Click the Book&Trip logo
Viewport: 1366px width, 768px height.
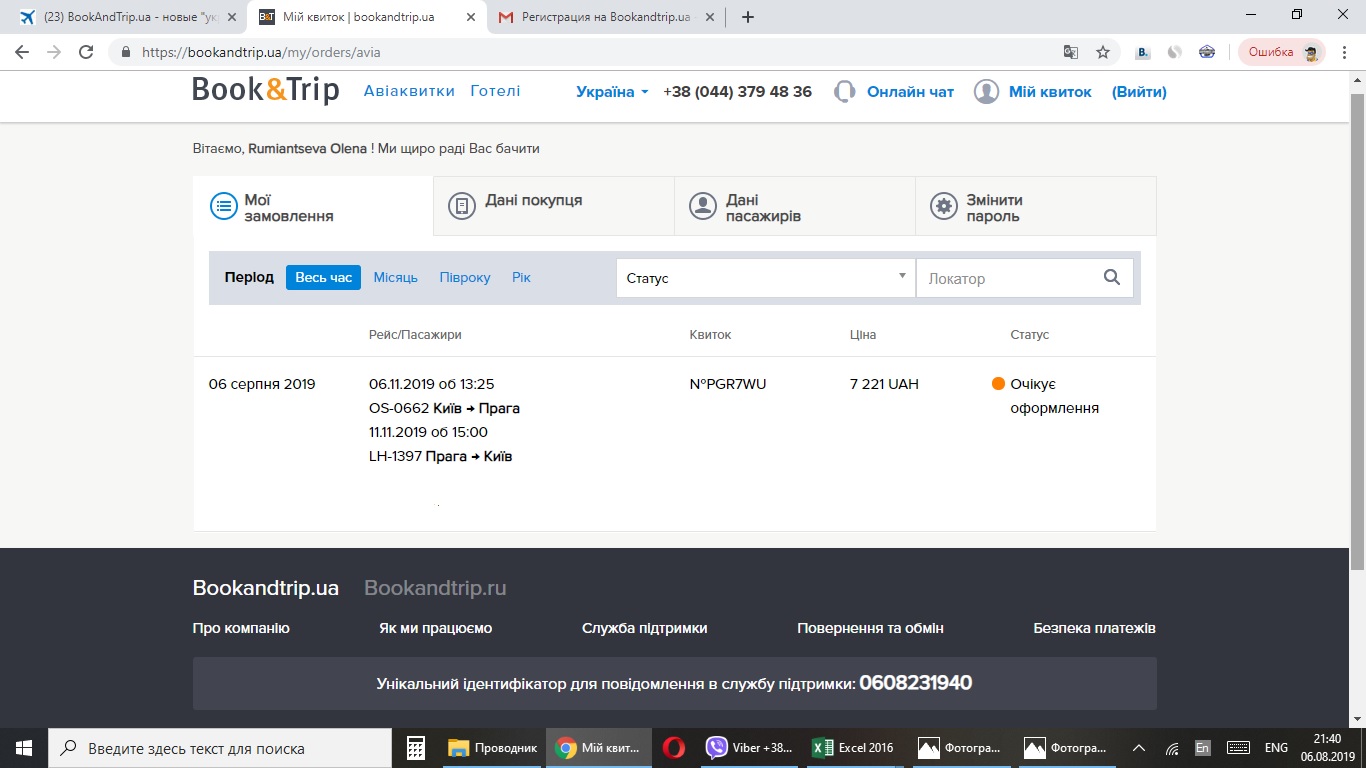pos(266,90)
